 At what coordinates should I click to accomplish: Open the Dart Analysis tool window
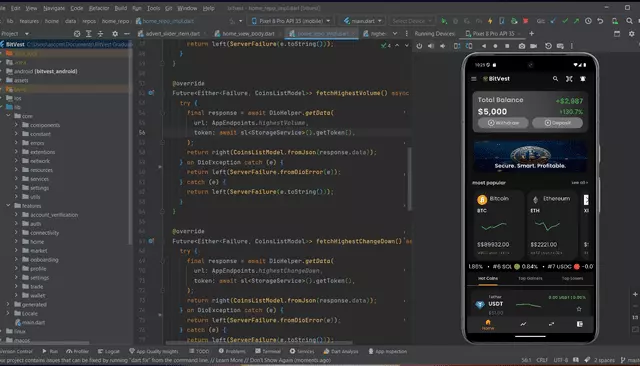click(x=340, y=351)
